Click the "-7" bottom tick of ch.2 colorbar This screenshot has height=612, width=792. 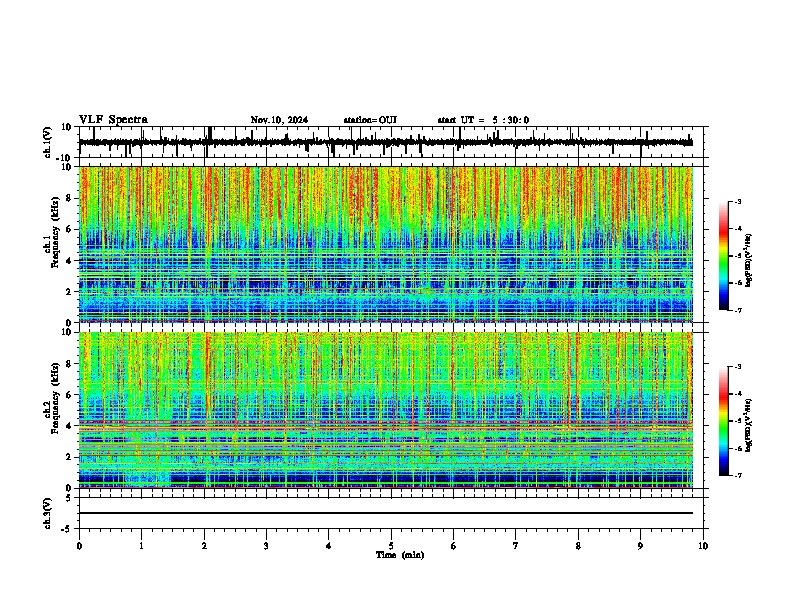pos(738,476)
